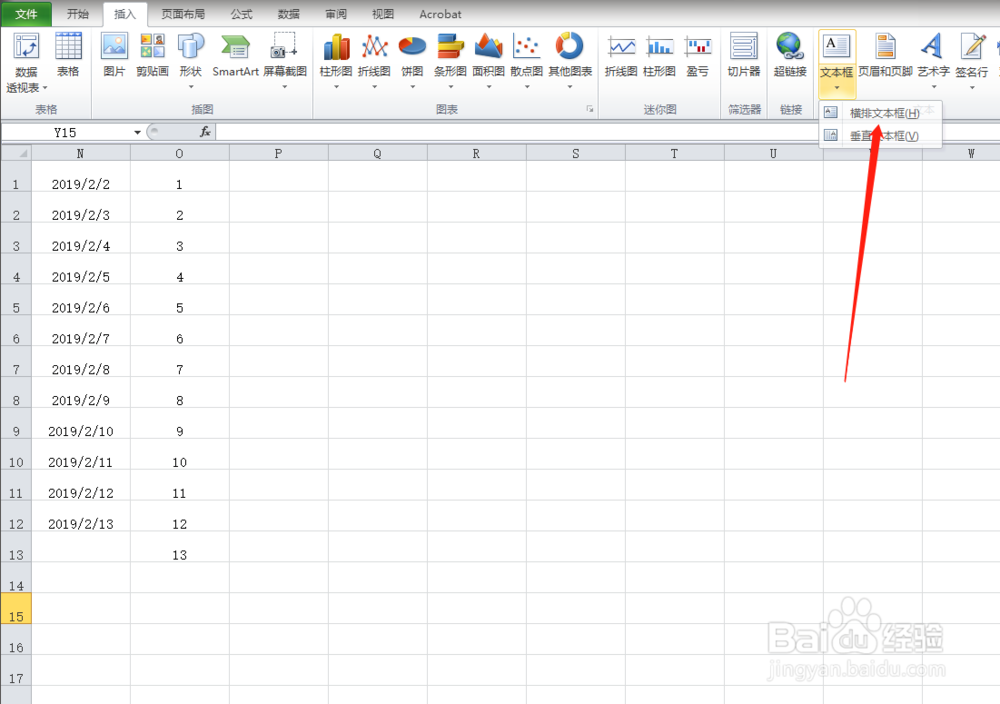Select column O header
1000x704 pixels.
(x=179, y=153)
